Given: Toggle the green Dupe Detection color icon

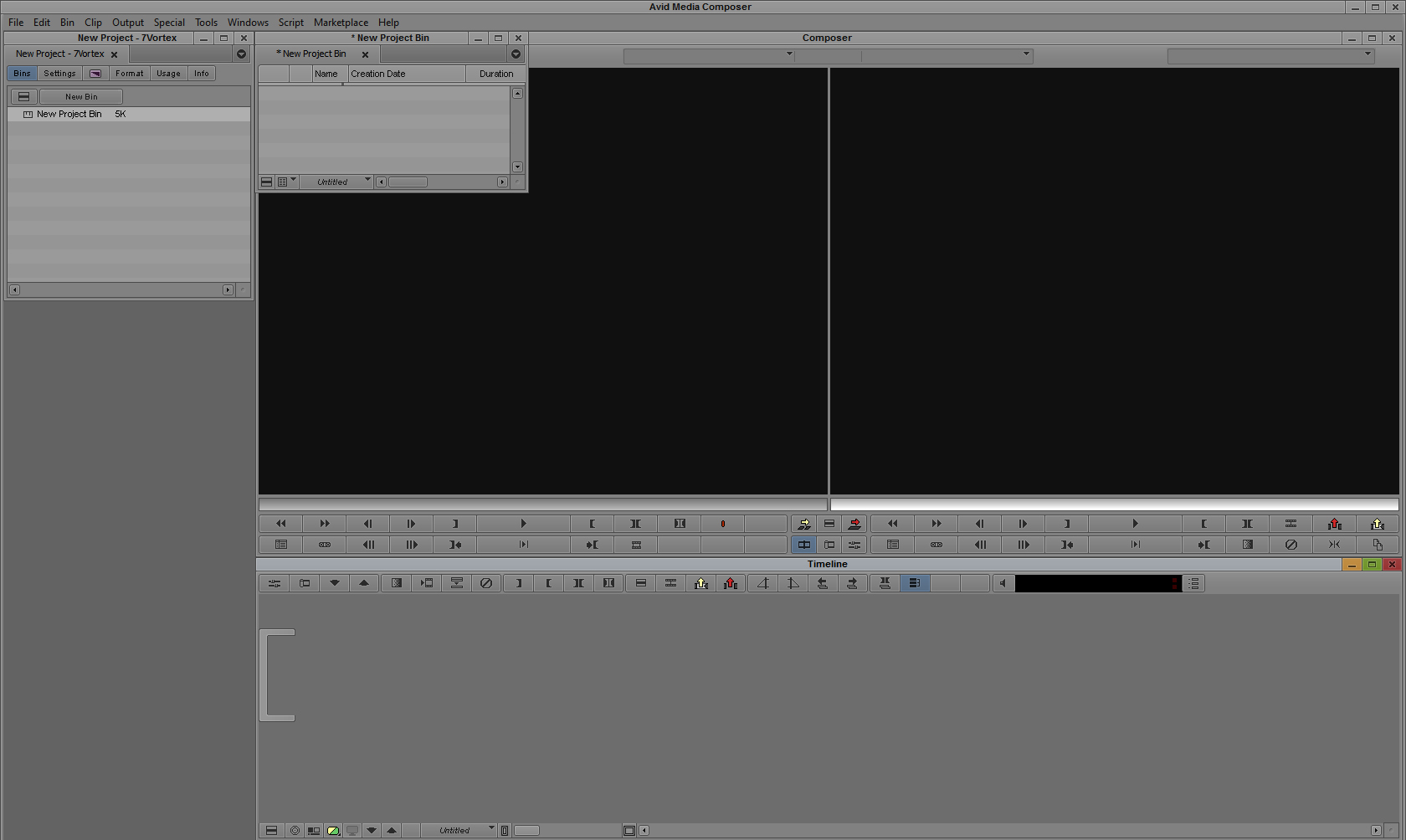Looking at the screenshot, I should pyautogui.click(x=333, y=831).
